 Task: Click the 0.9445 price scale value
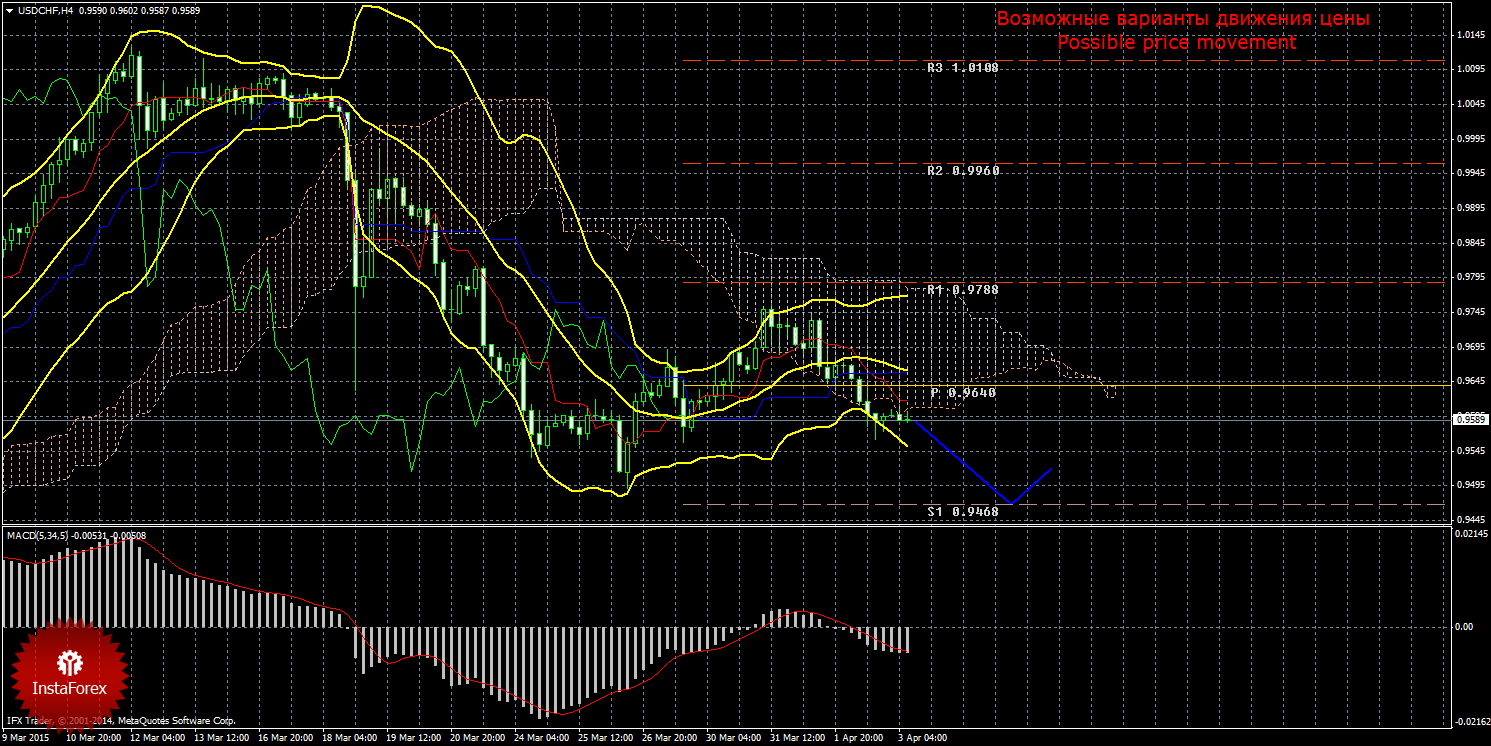point(1469,520)
